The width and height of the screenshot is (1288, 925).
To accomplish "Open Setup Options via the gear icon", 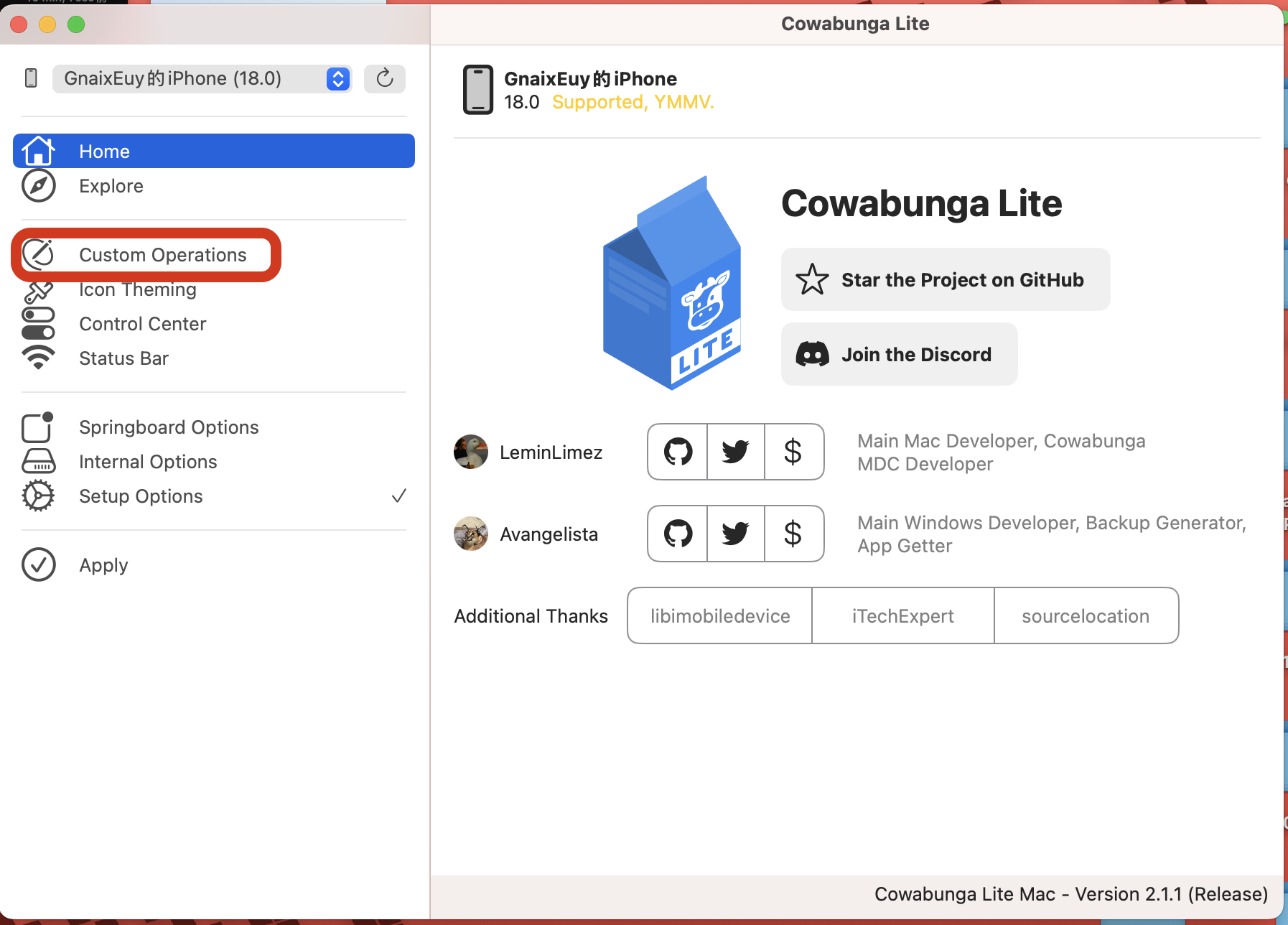I will [x=39, y=496].
